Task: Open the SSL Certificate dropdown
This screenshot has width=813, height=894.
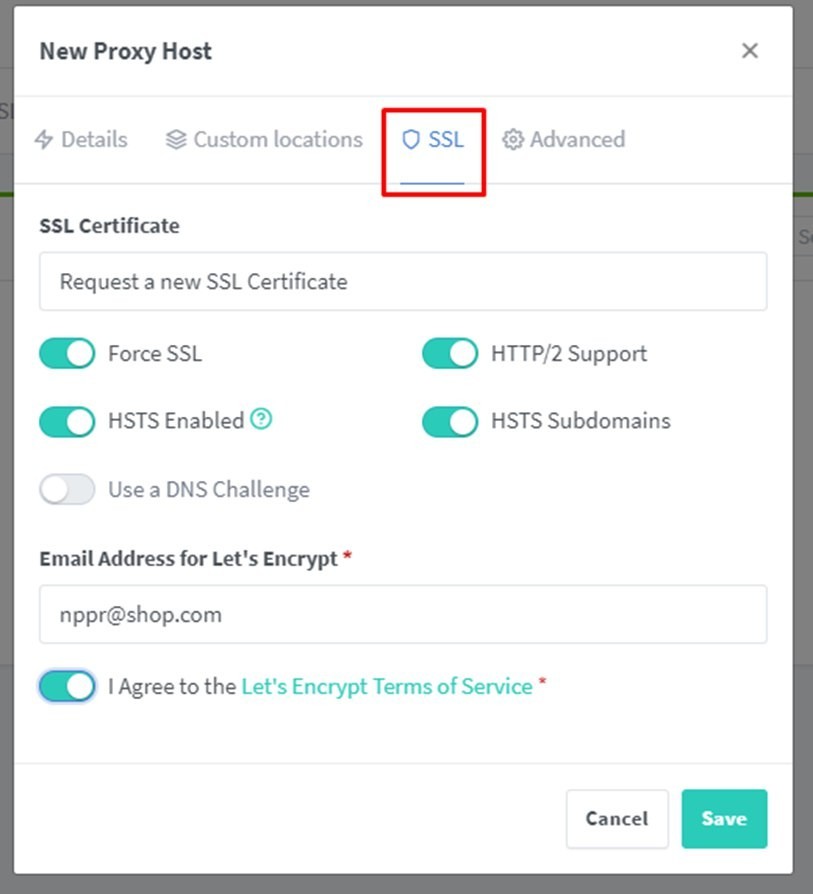Action: [x=403, y=282]
